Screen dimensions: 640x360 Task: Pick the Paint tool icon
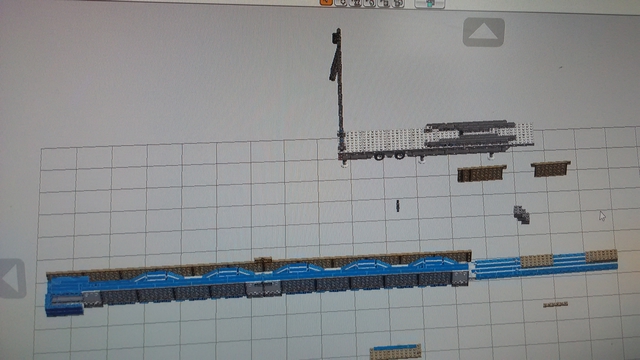tap(398, 3)
